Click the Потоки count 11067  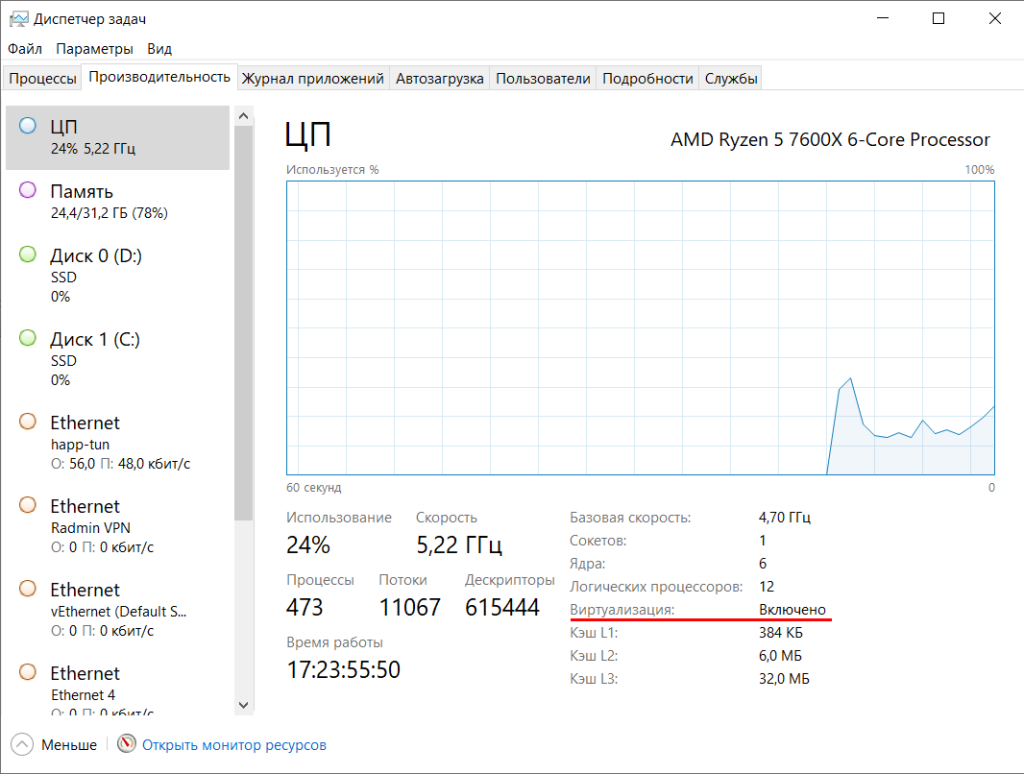pos(409,607)
